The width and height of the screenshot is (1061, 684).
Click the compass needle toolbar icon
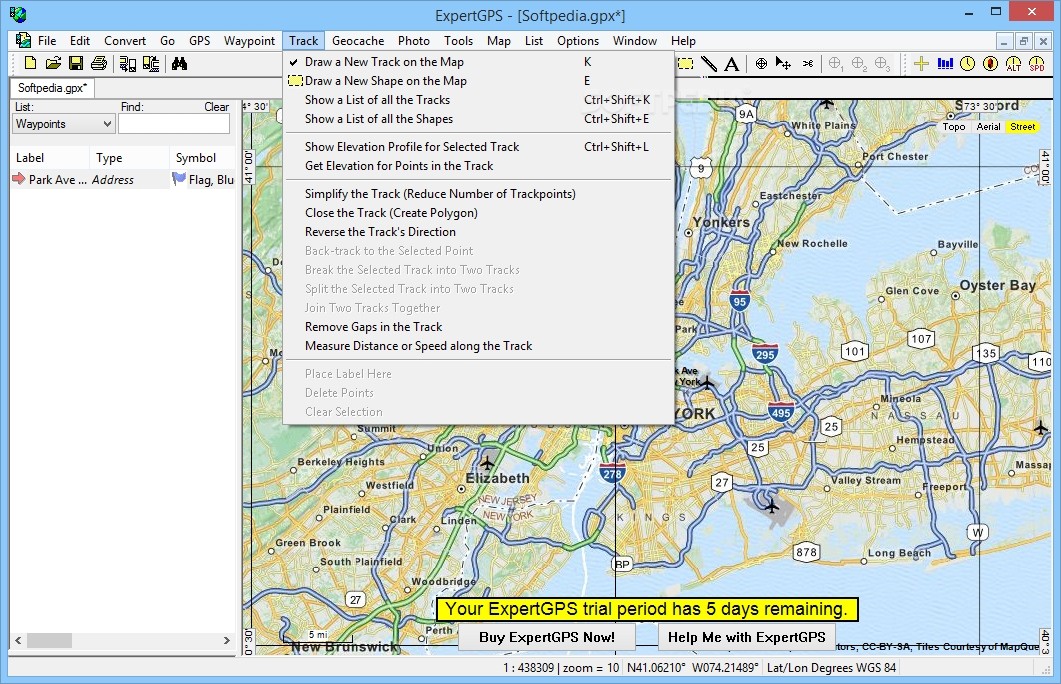pyautogui.click(x=991, y=64)
